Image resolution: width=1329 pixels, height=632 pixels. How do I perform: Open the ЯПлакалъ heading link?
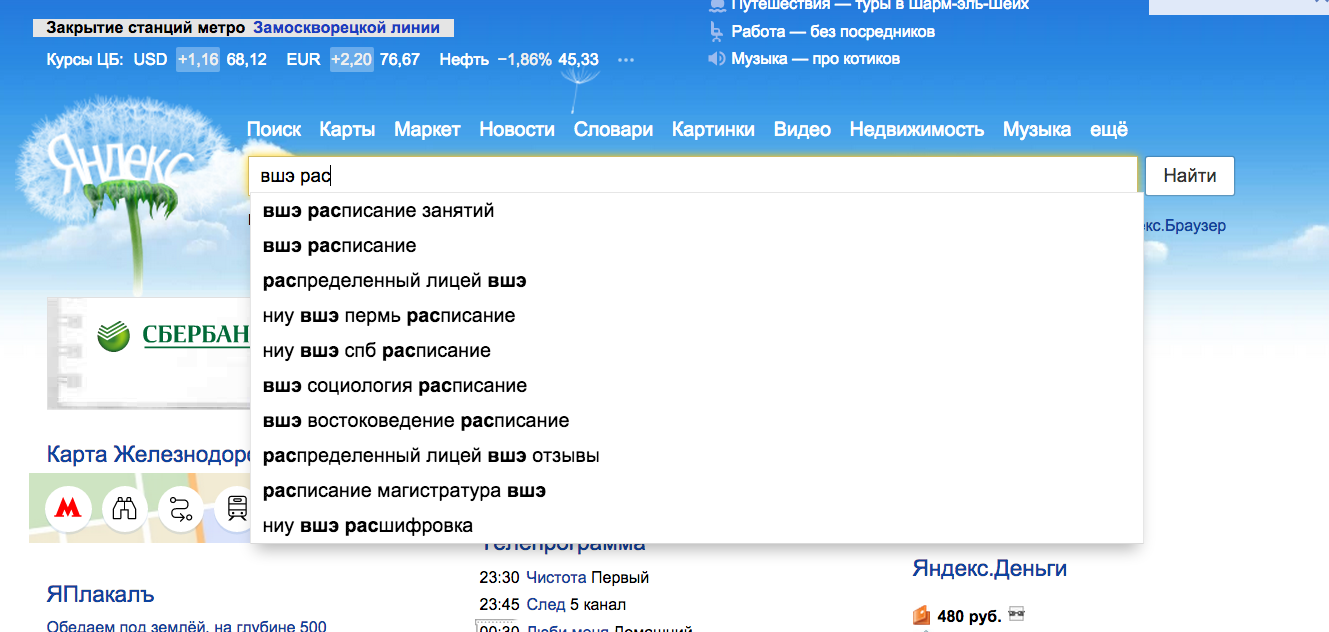(x=100, y=594)
